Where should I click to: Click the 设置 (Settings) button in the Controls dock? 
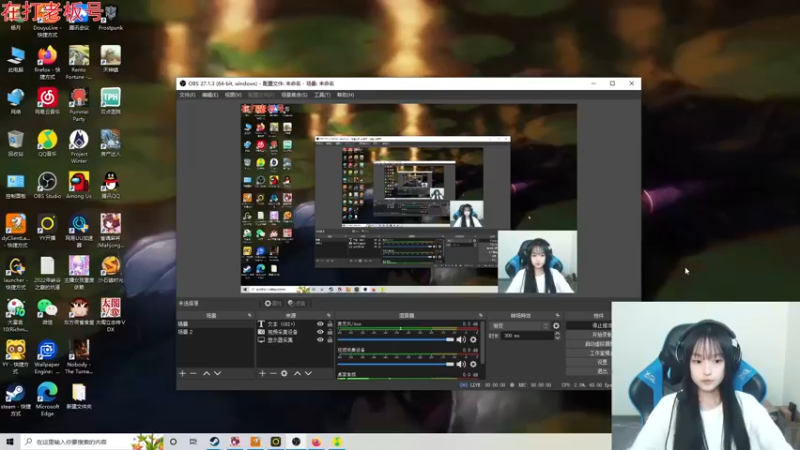[589, 362]
